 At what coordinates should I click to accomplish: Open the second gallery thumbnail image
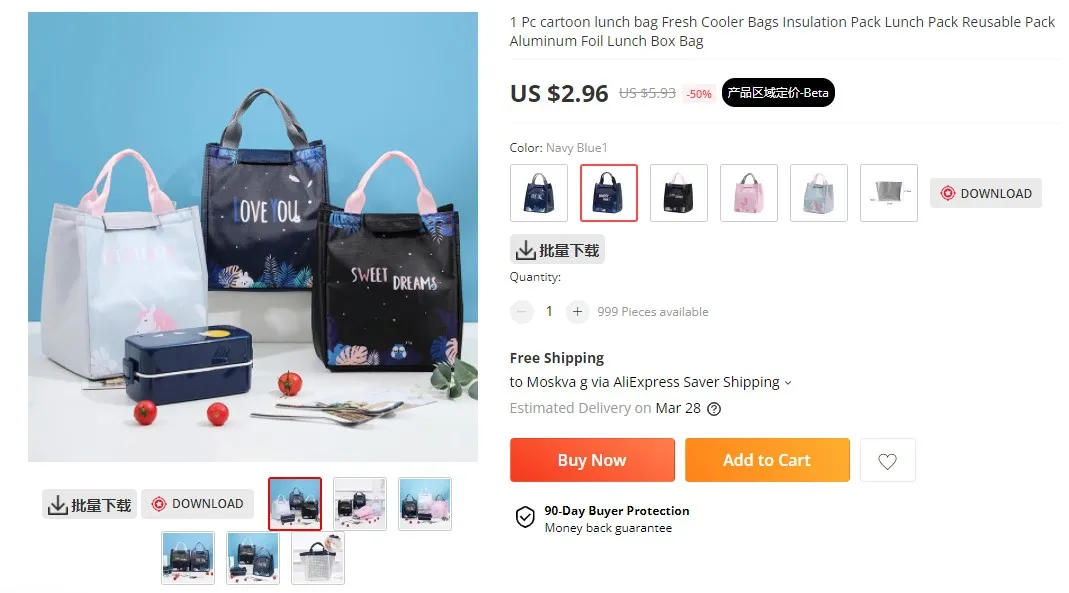tap(360, 504)
